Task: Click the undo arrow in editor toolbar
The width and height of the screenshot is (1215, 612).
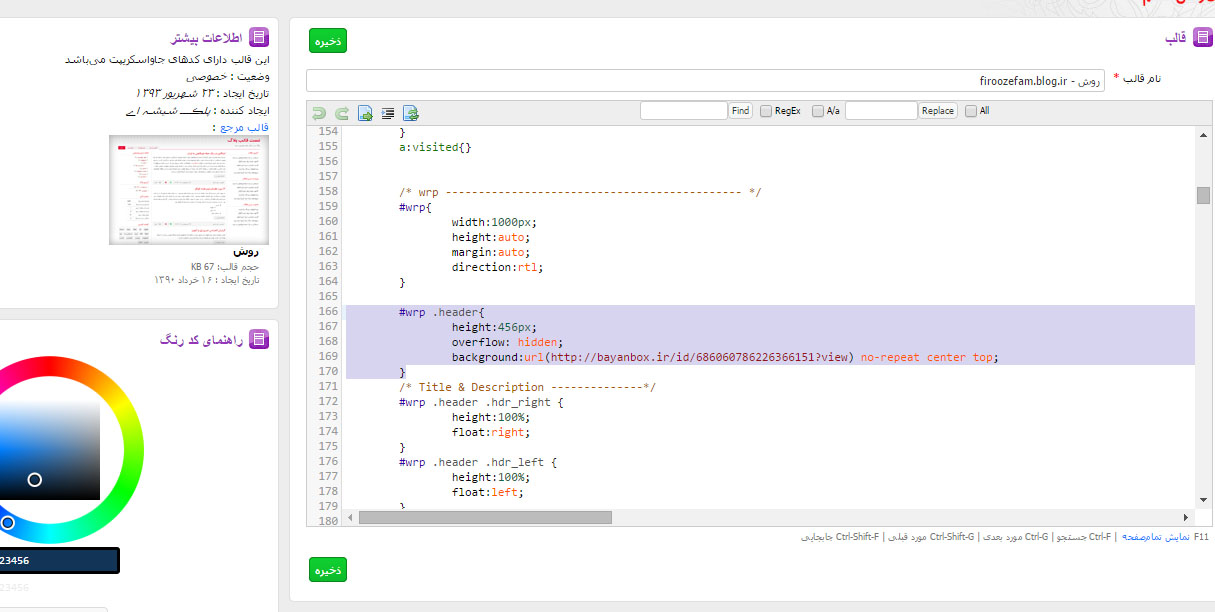Action: tap(319, 113)
